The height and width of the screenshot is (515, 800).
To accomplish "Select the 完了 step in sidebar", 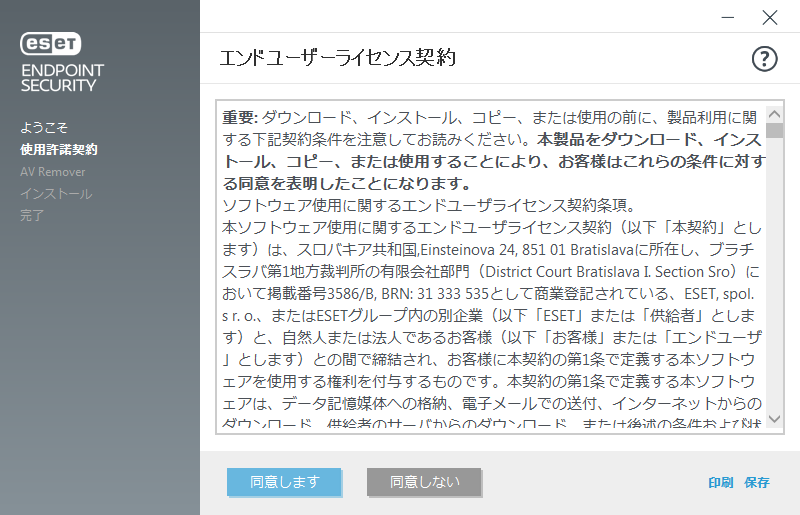I will (32, 215).
